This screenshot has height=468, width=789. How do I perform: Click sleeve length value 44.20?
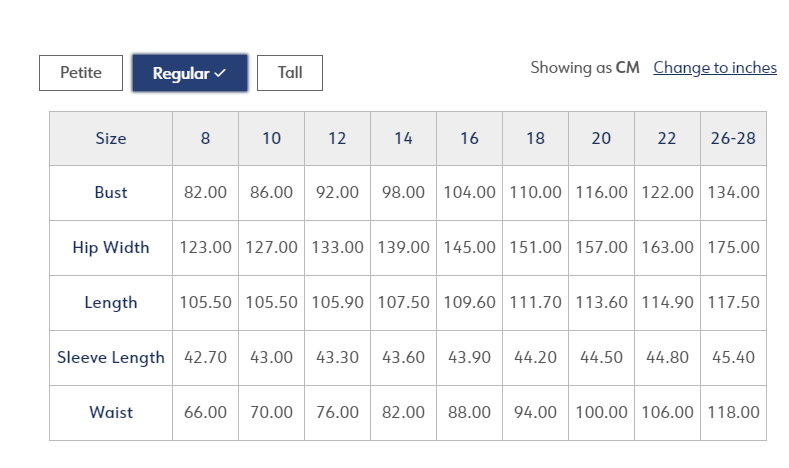[x=535, y=357]
